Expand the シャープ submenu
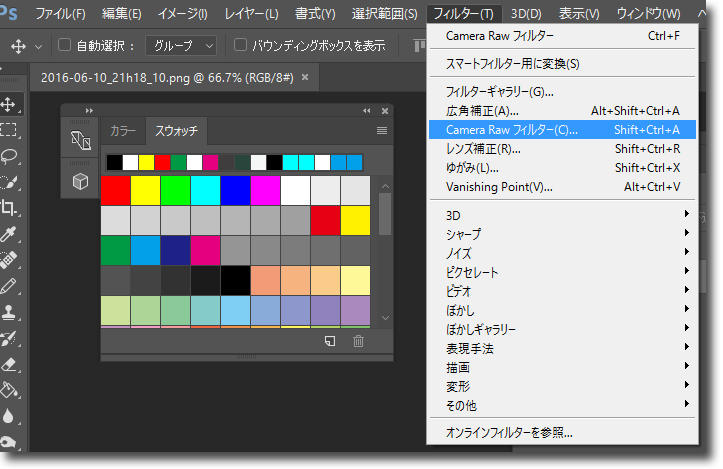723x469 pixels. tap(562, 234)
